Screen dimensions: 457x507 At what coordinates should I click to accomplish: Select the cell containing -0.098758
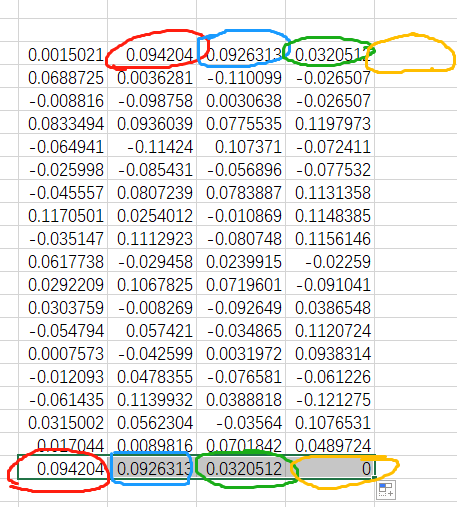(152, 99)
